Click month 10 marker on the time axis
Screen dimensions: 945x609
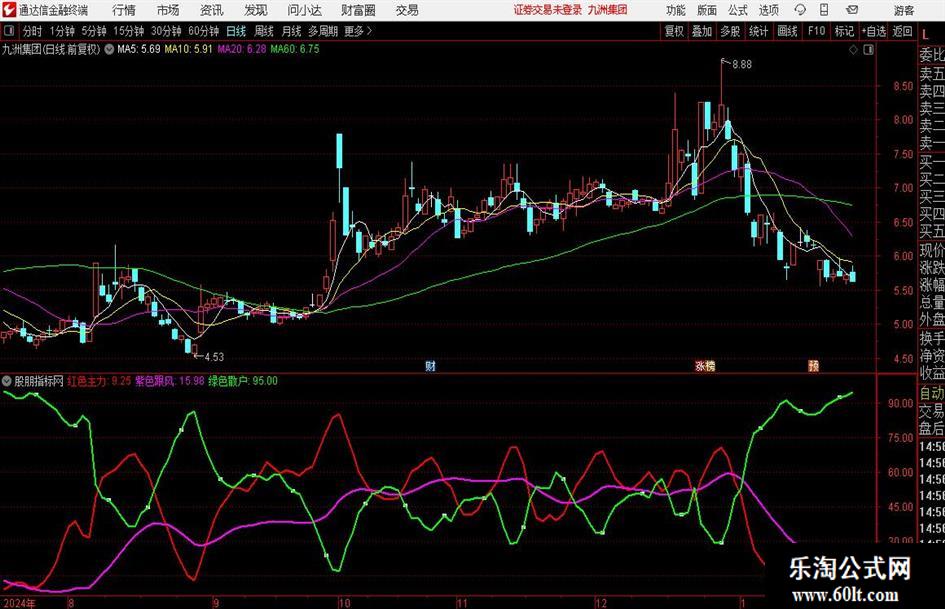pos(344,602)
